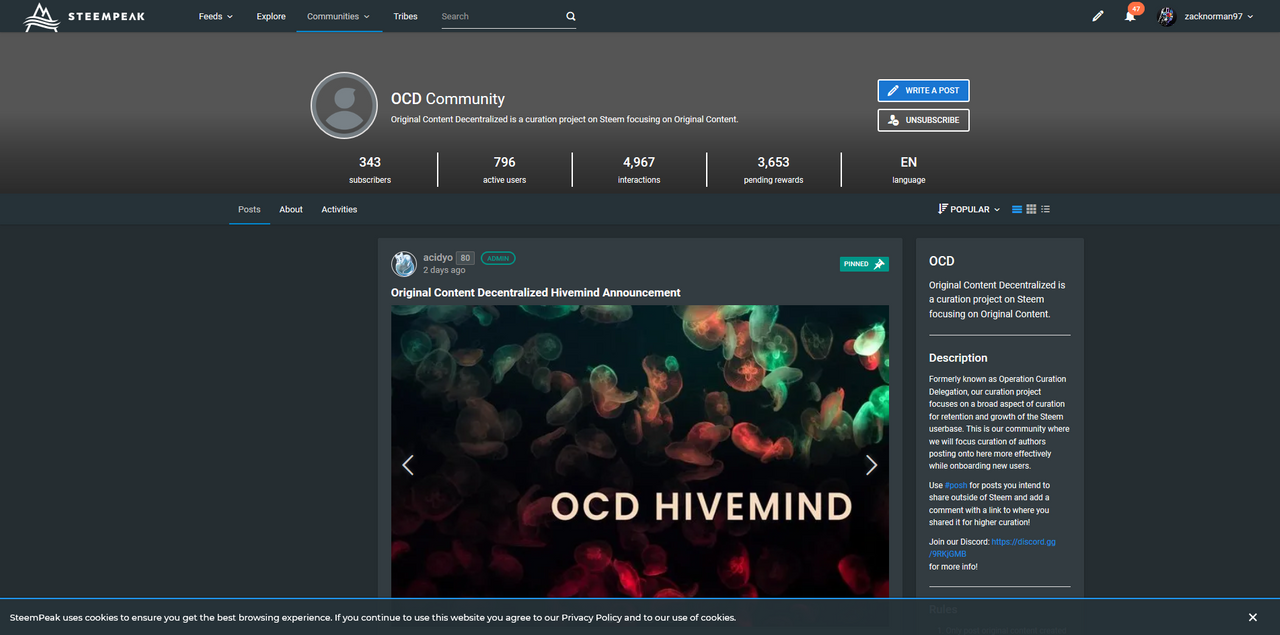This screenshot has width=1280, height=635.
Task: Click the OCD Community title in the header
Action: pyautogui.click(x=448, y=99)
